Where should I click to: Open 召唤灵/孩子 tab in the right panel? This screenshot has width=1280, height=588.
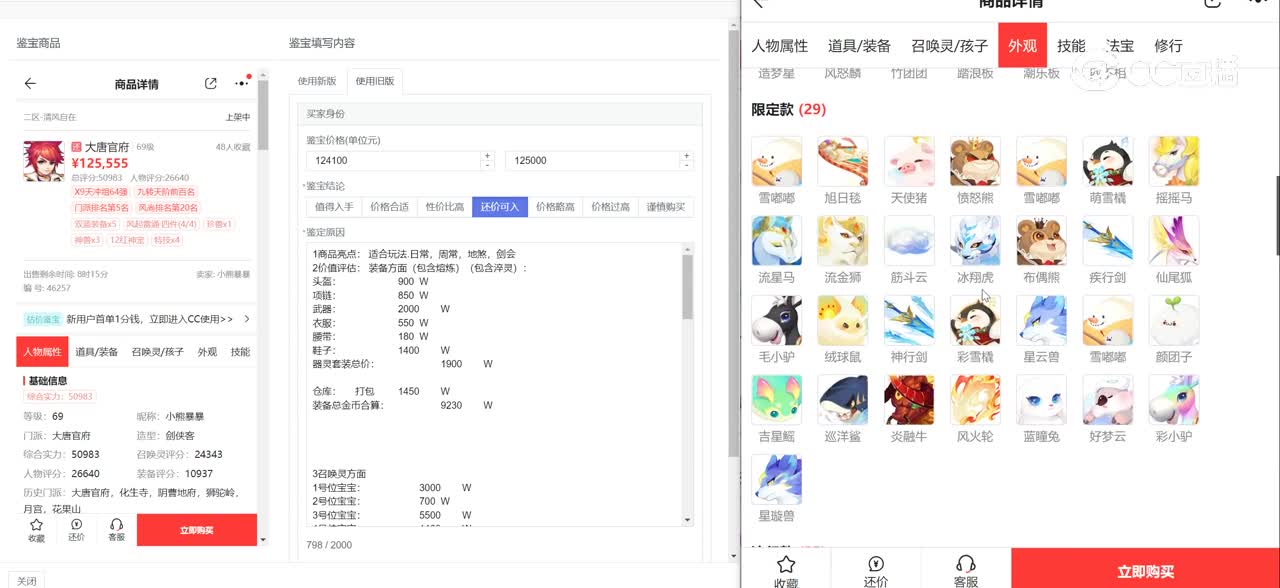pyautogui.click(x=949, y=46)
